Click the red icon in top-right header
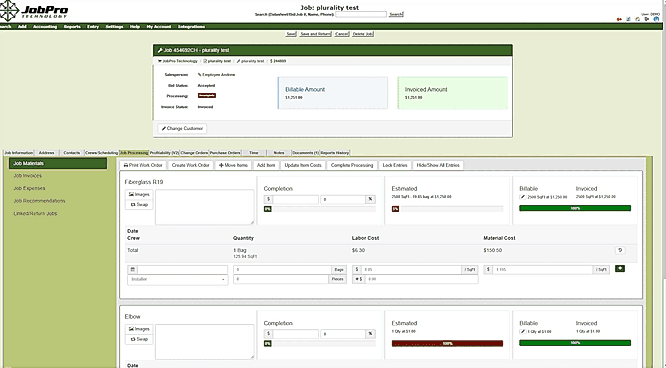This screenshot has width=666, height=368. pyautogui.click(x=619, y=19)
